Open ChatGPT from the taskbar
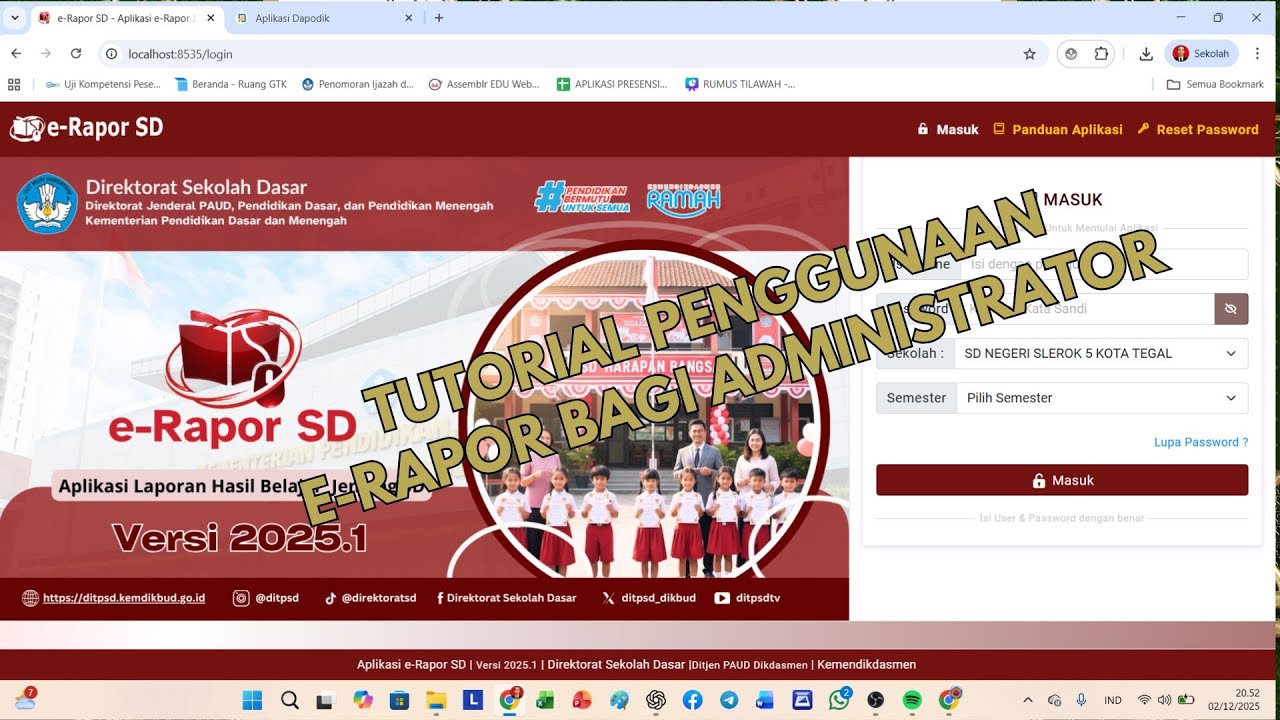Image resolution: width=1280 pixels, height=720 pixels. coord(656,700)
